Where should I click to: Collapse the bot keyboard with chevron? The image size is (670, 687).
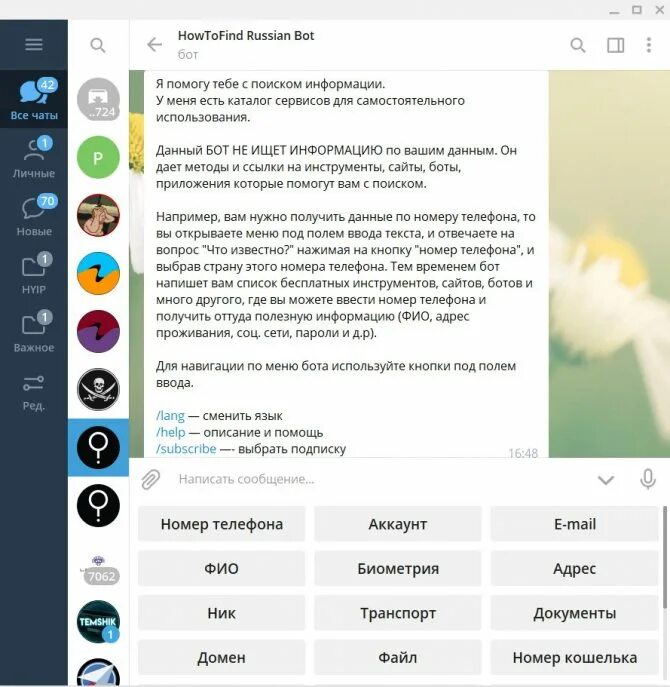point(606,480)
